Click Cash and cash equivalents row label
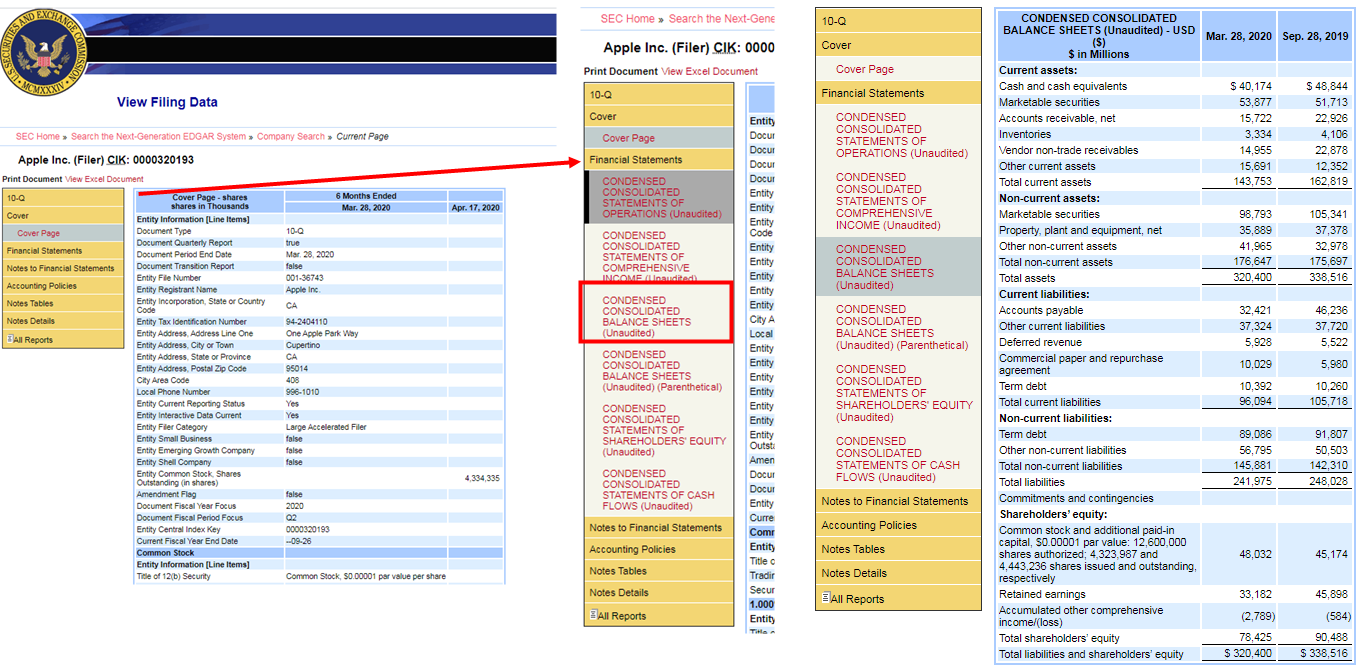 point(1063,86)
